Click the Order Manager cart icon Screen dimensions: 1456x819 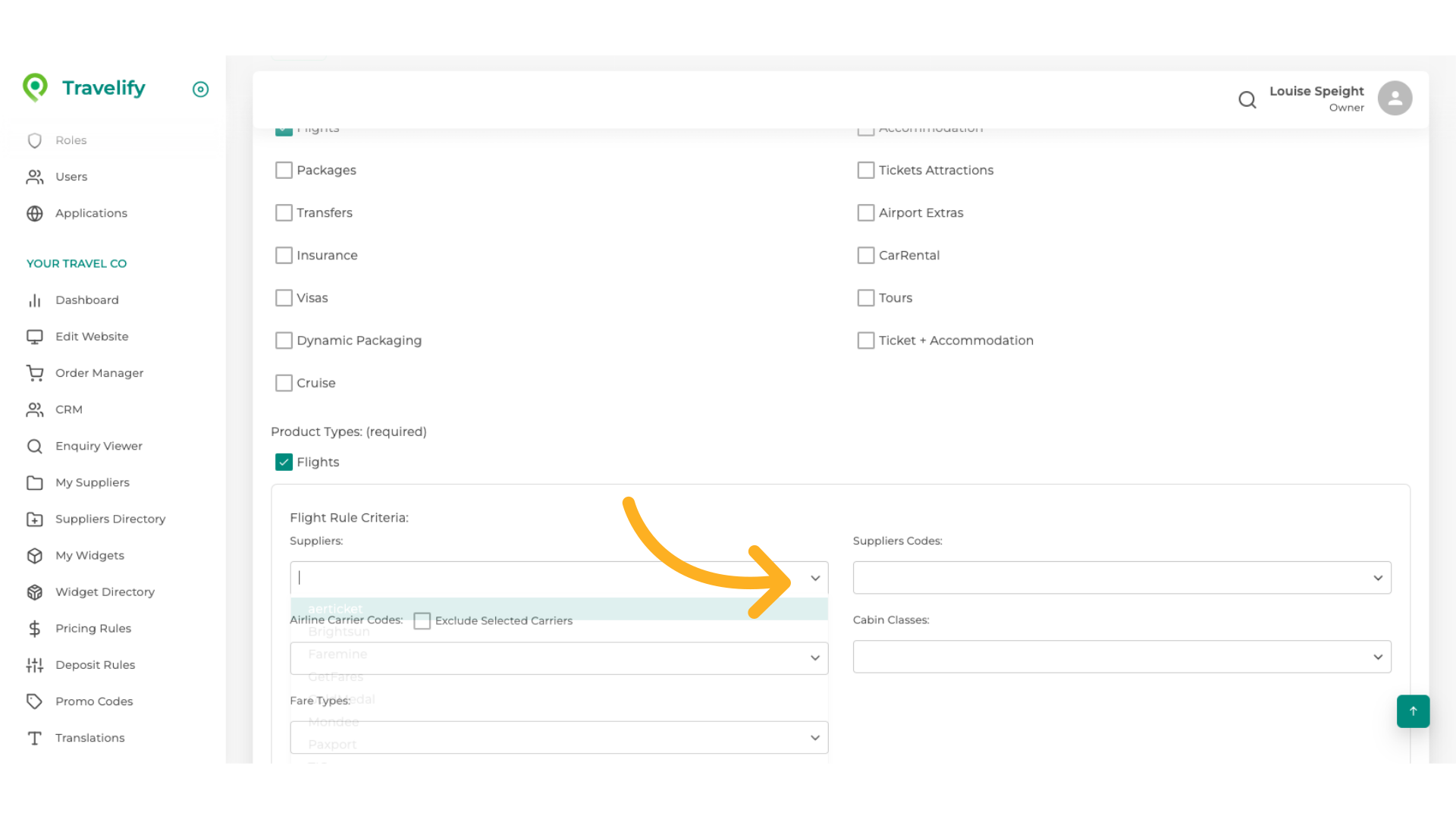pos(35,372)
